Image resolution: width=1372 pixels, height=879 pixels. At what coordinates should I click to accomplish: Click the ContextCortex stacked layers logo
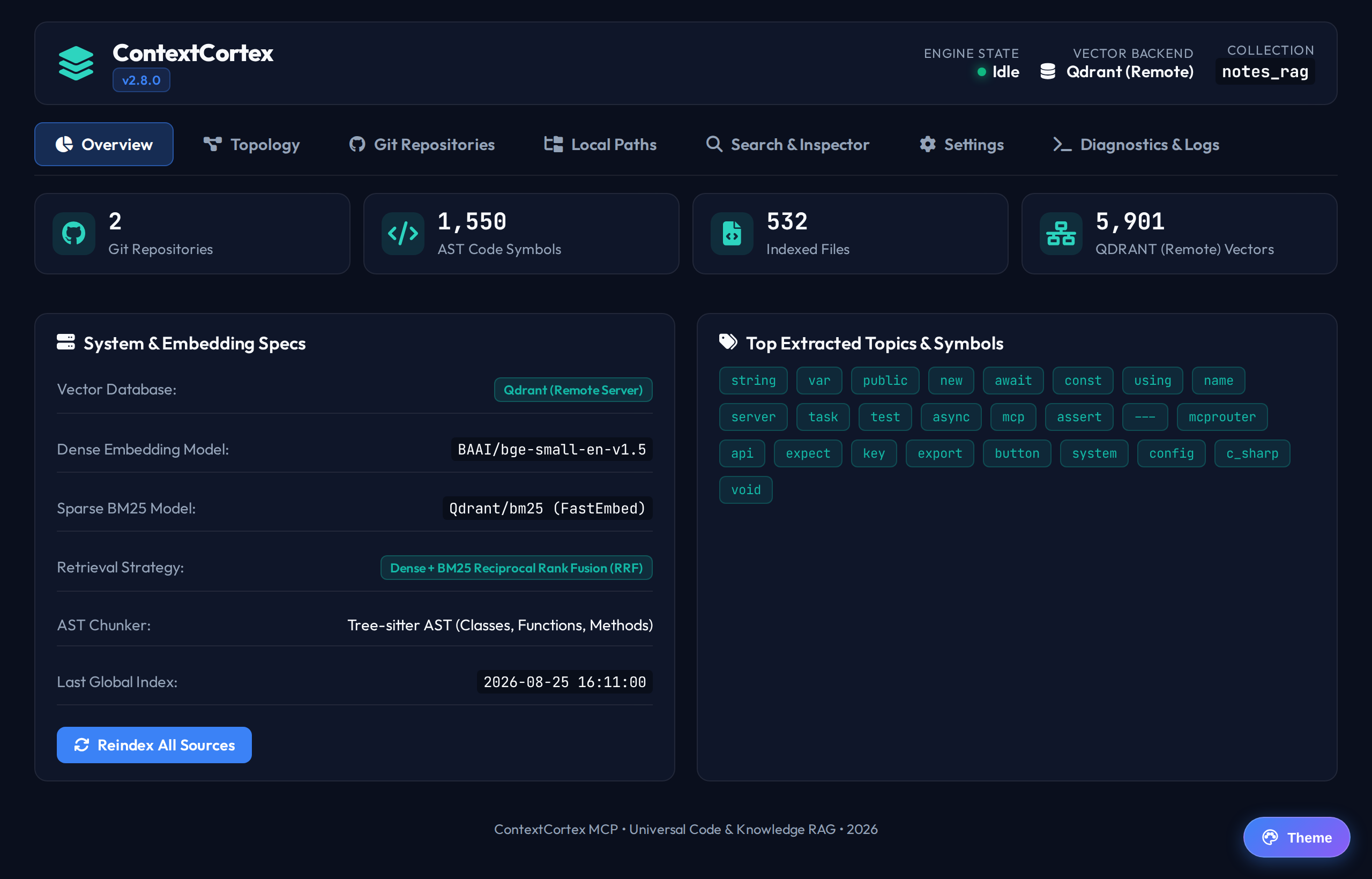pyautogui.click(x=76, y=63)
